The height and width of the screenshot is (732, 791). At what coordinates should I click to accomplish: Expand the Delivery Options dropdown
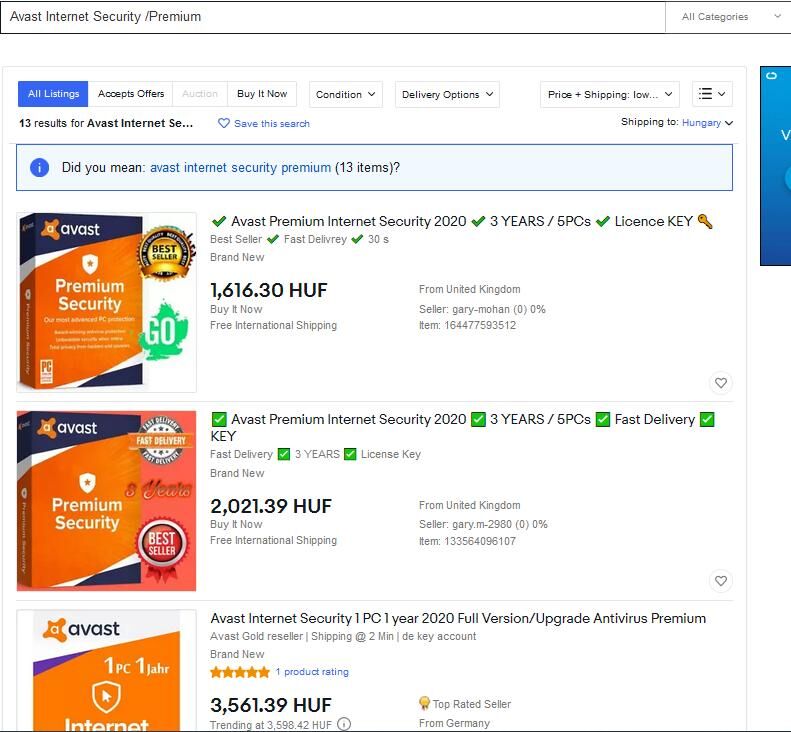tap(447, 94)
